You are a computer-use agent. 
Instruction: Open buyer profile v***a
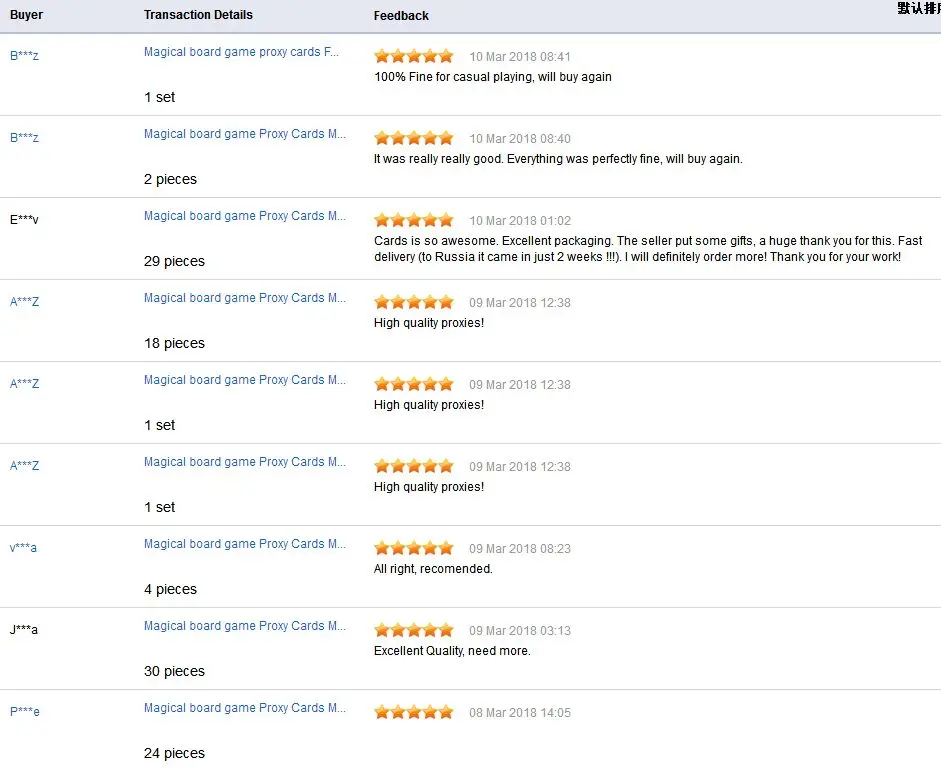pyautogui.click(x=23, y=548)
